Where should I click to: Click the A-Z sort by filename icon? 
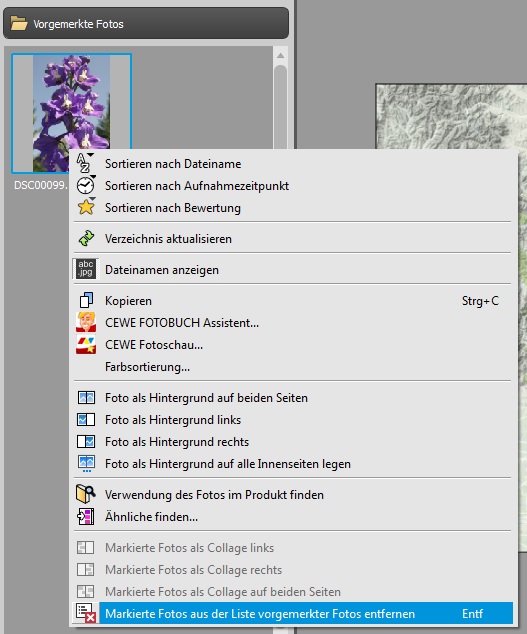[x=85, y=163]
